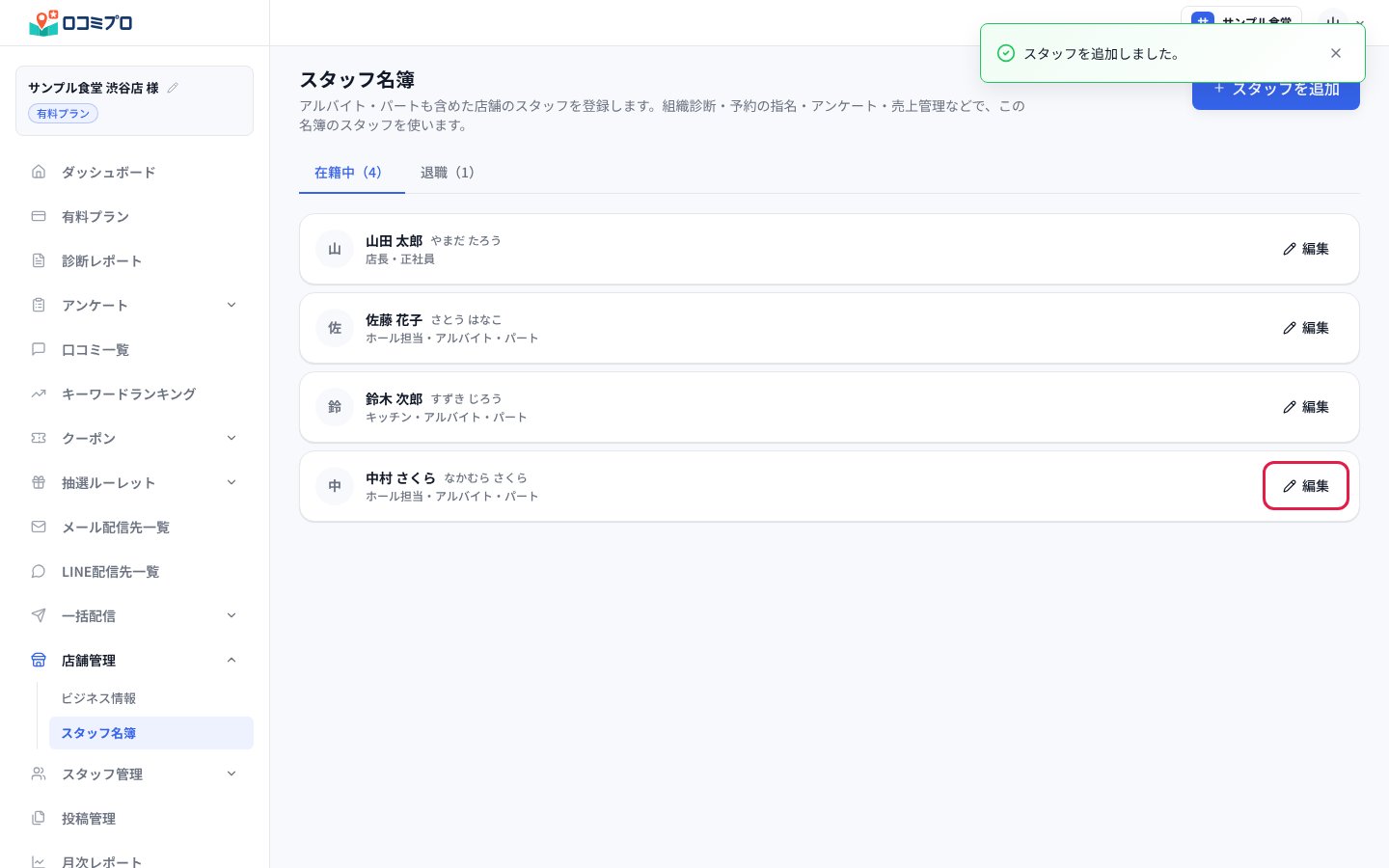Dismiss the スタッフを追加しました notification
Viewport: 1389px width, 868px height.
1336,53
